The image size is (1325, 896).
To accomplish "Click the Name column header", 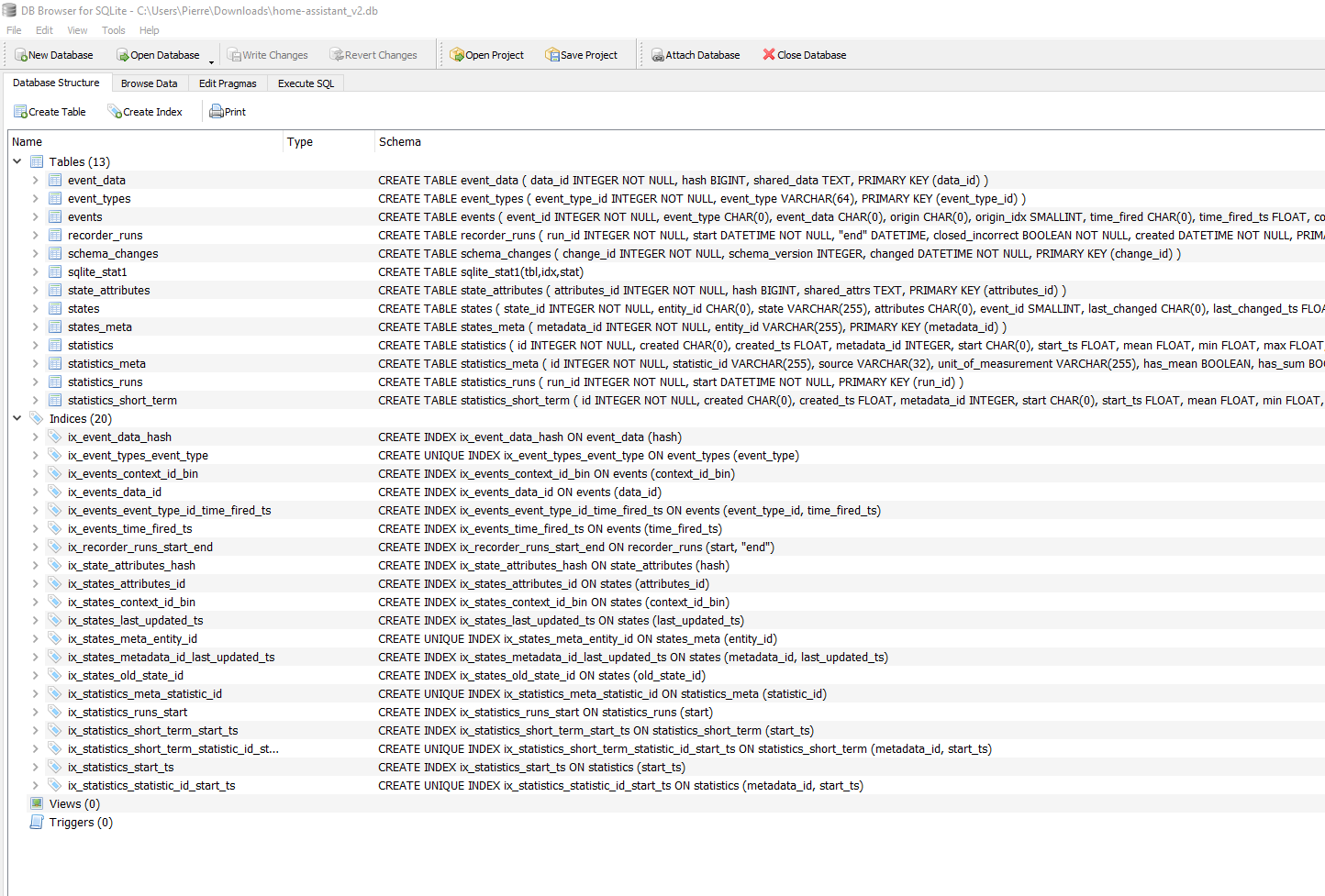I will 146,142.
